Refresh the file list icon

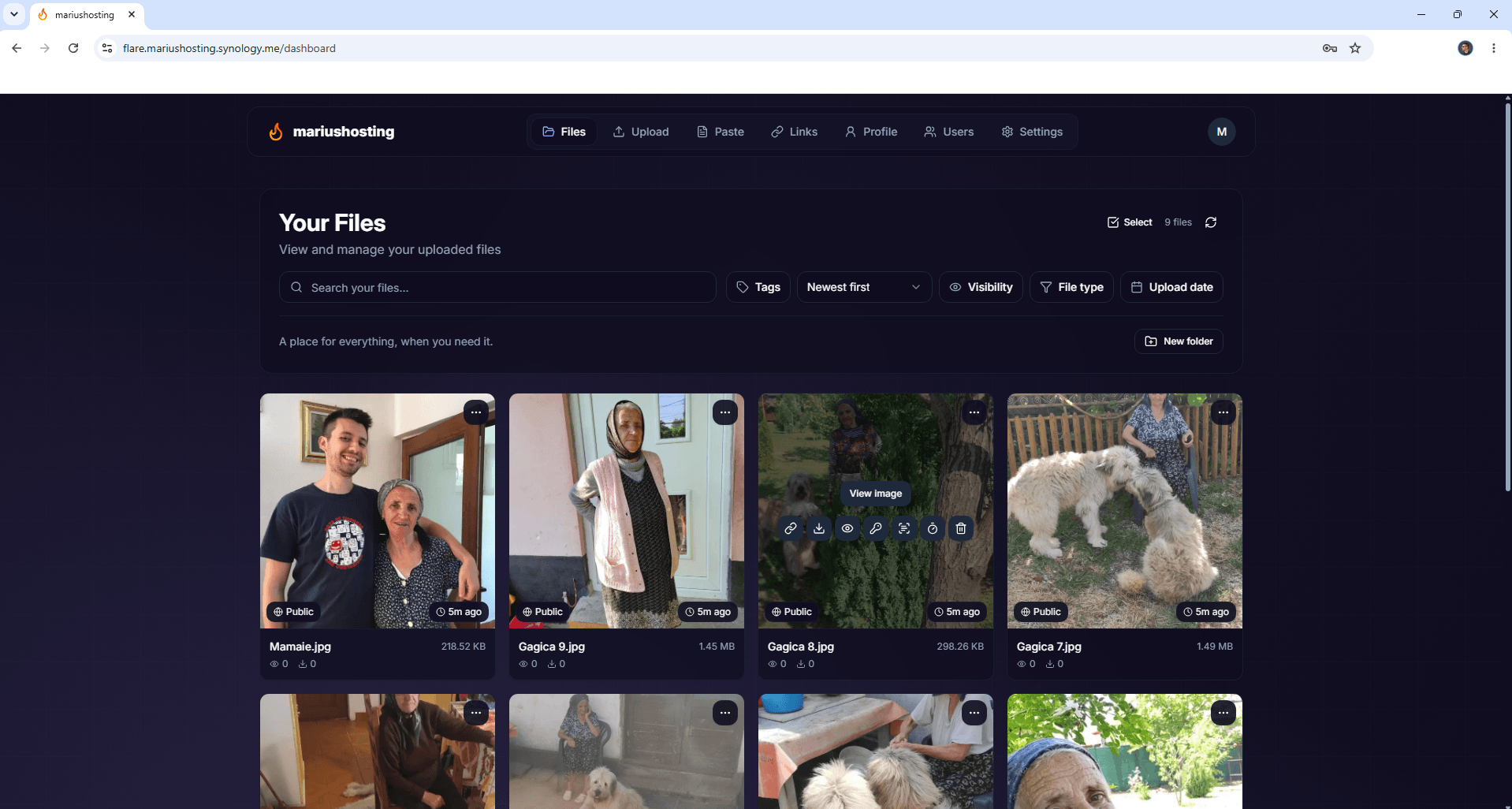[1211, 222]
